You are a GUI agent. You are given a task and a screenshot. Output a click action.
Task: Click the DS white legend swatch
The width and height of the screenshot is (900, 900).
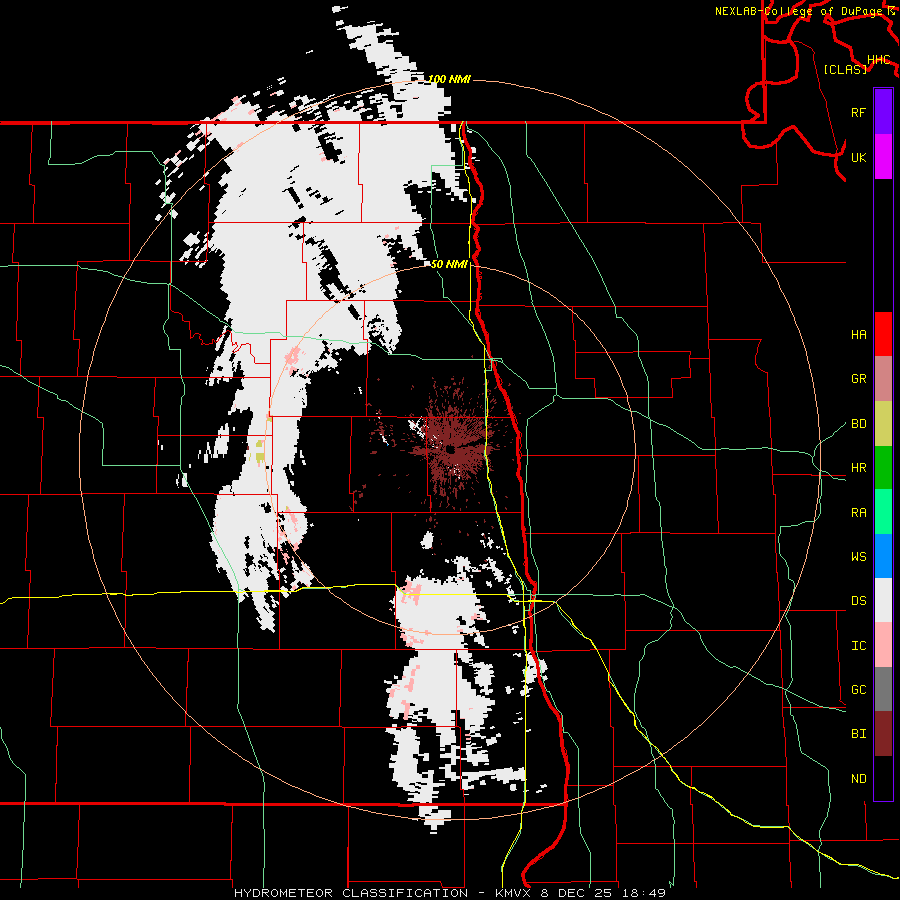click(883, 600)
